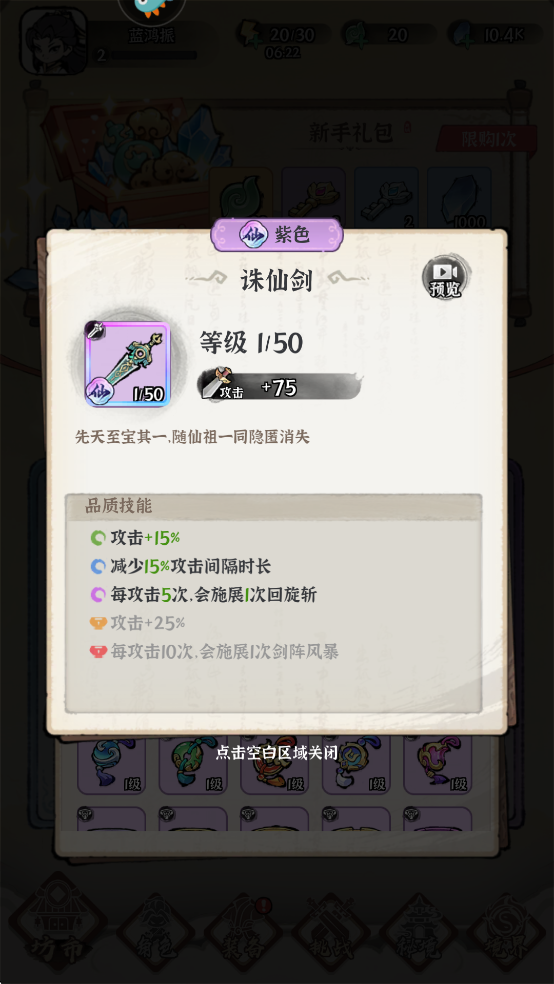This screenshot has height=984, width=554.
Task: Select the 紫色 quality badge
Action: coord(277,235)
